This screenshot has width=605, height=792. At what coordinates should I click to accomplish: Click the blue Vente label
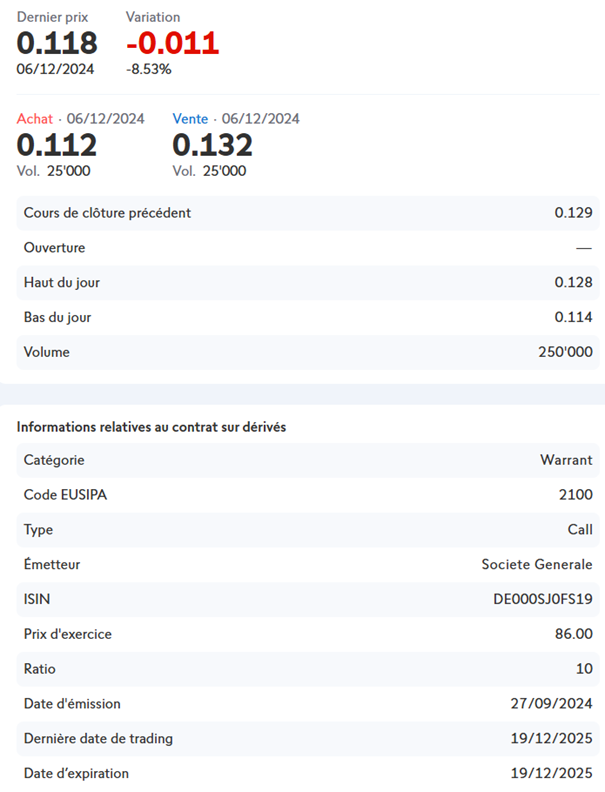190,119
